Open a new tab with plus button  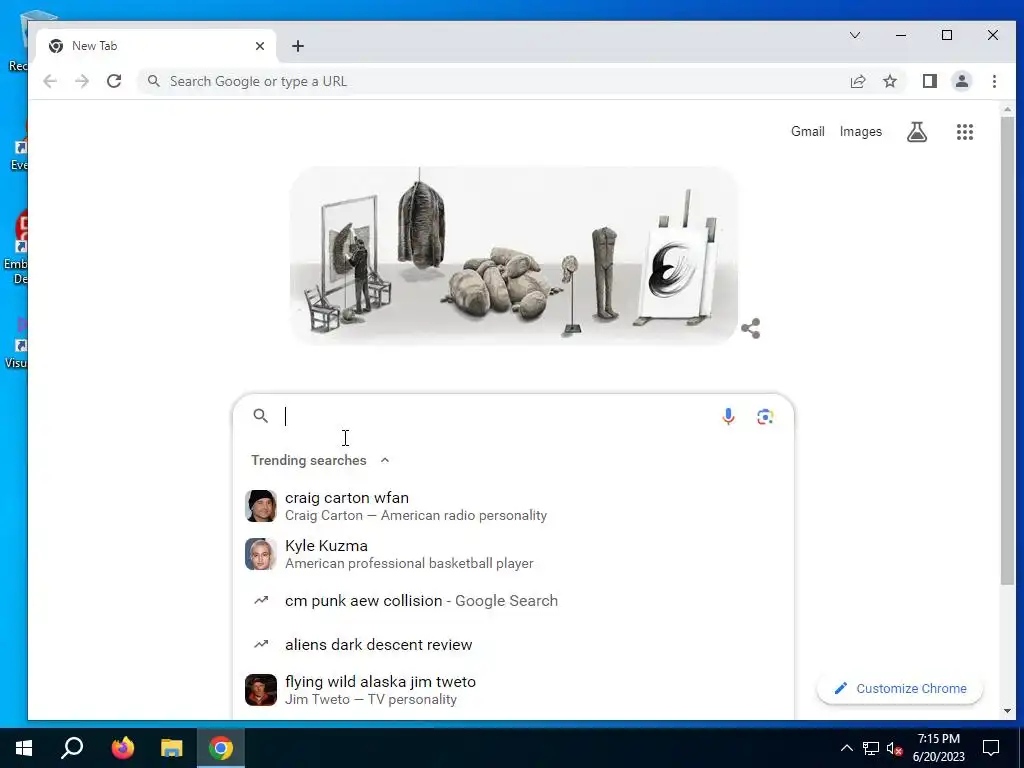click(x=298, y=46)
